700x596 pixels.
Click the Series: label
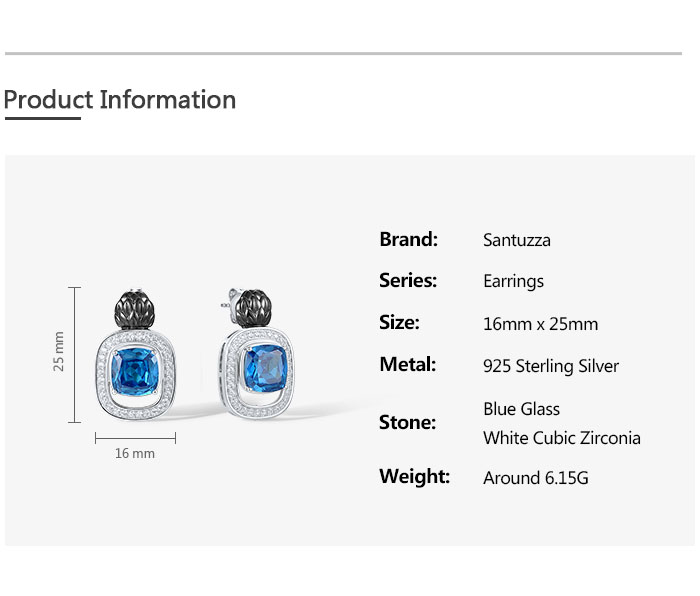[408, 281]
